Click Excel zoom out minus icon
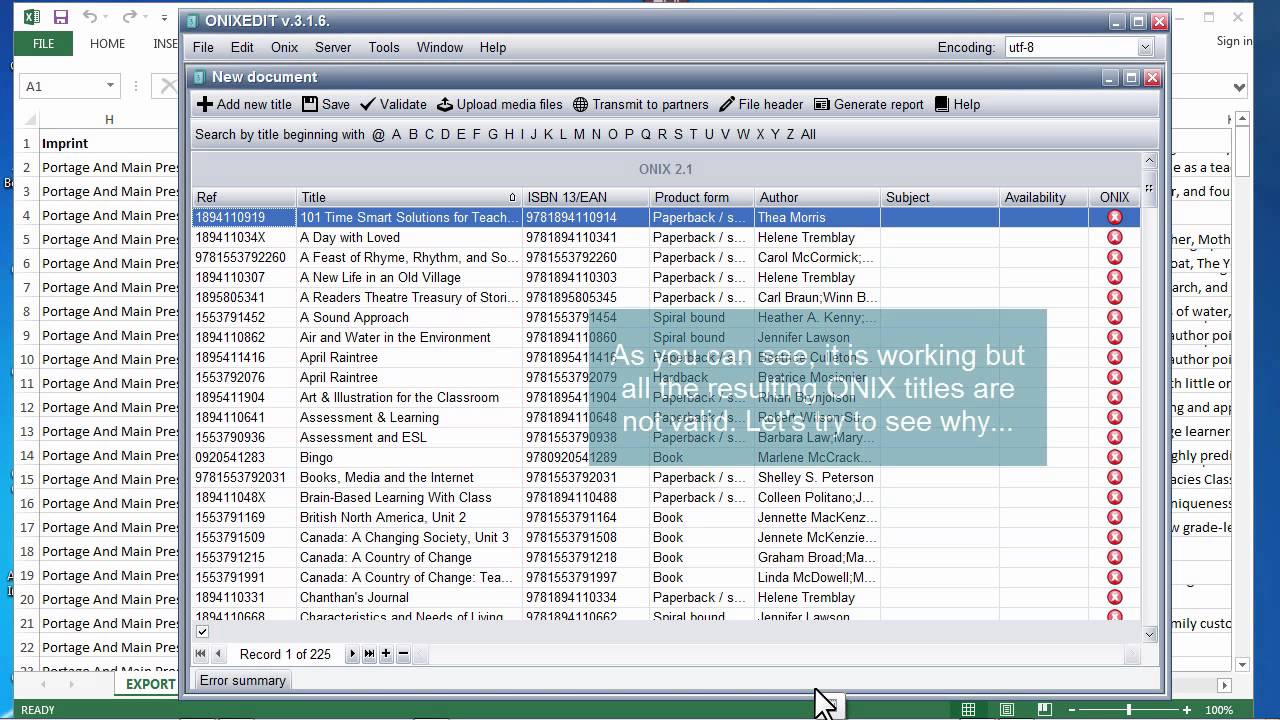This screenshot has height=720, width=1280. coord(1071,709)
